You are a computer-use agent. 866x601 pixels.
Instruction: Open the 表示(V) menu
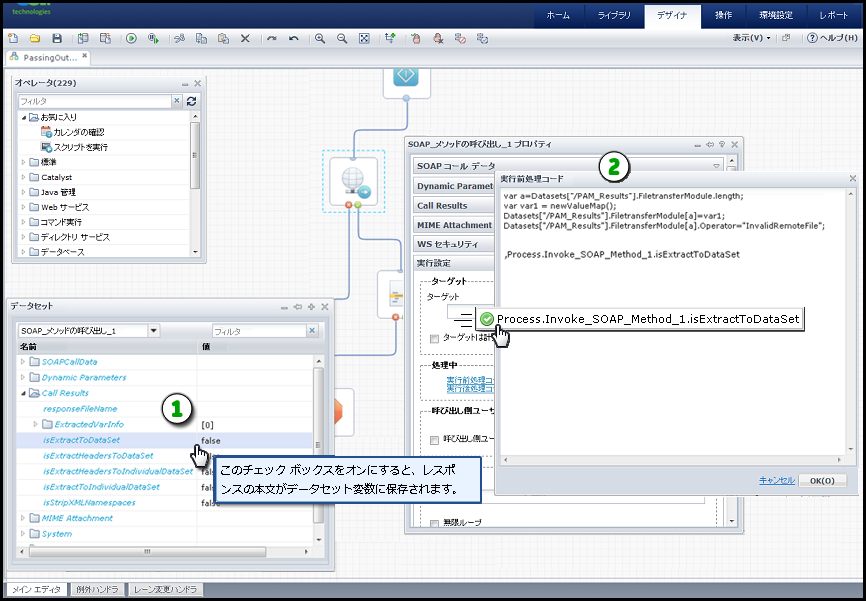click(751, 38)
